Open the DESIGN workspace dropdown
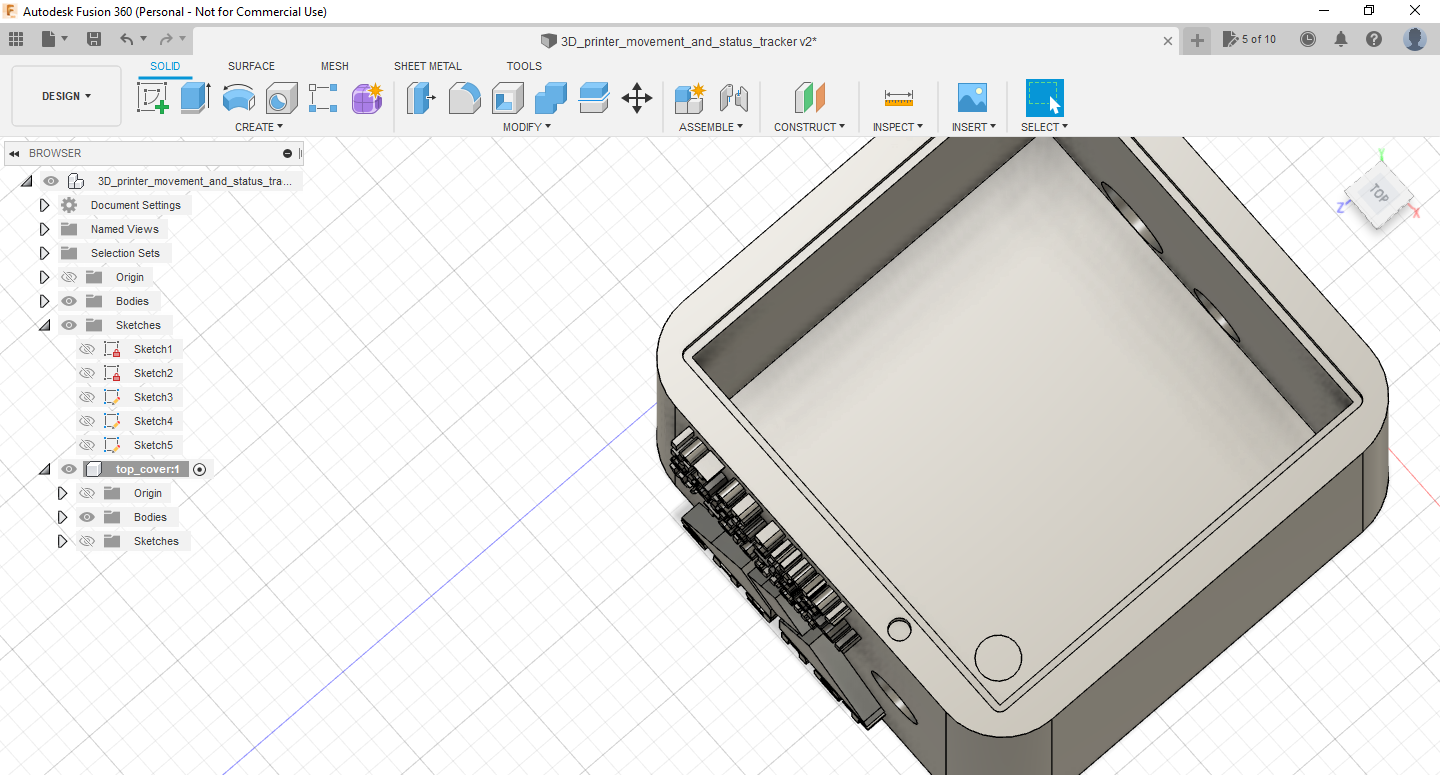1440x775 pixels. 66,96
